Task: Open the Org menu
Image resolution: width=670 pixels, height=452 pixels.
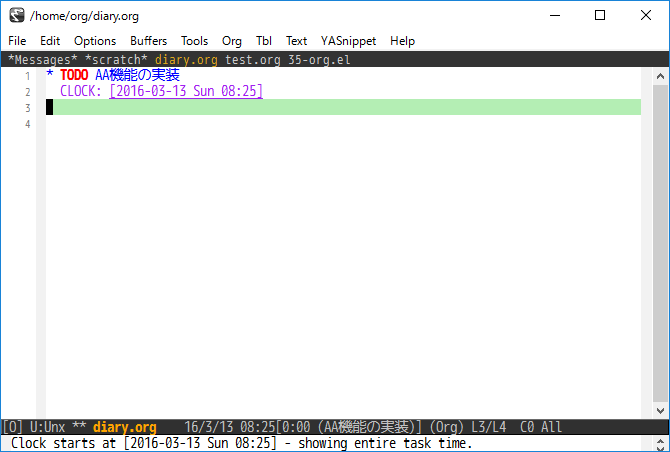Action: (232, 41)
